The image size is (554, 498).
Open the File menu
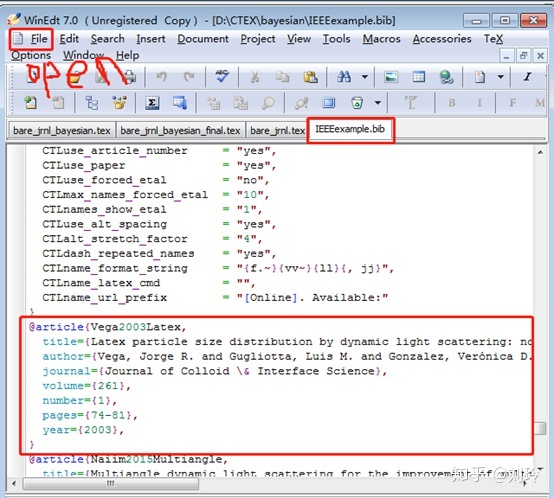39,39
